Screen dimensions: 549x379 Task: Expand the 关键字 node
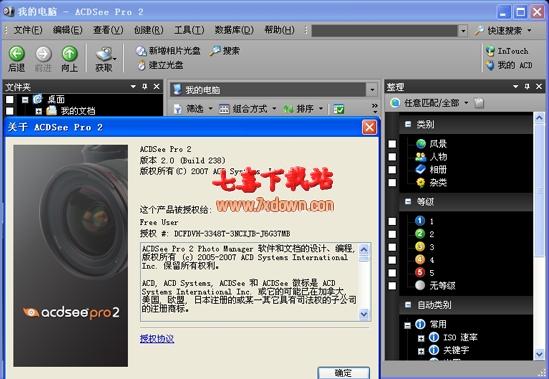tap(421, 351)
